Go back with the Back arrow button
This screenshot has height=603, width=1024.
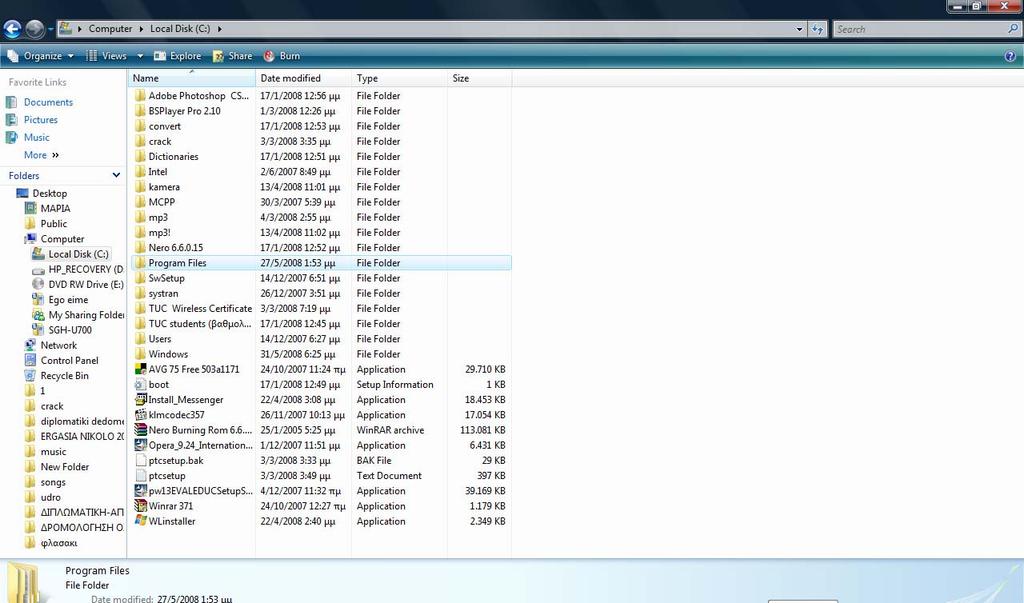12,29
